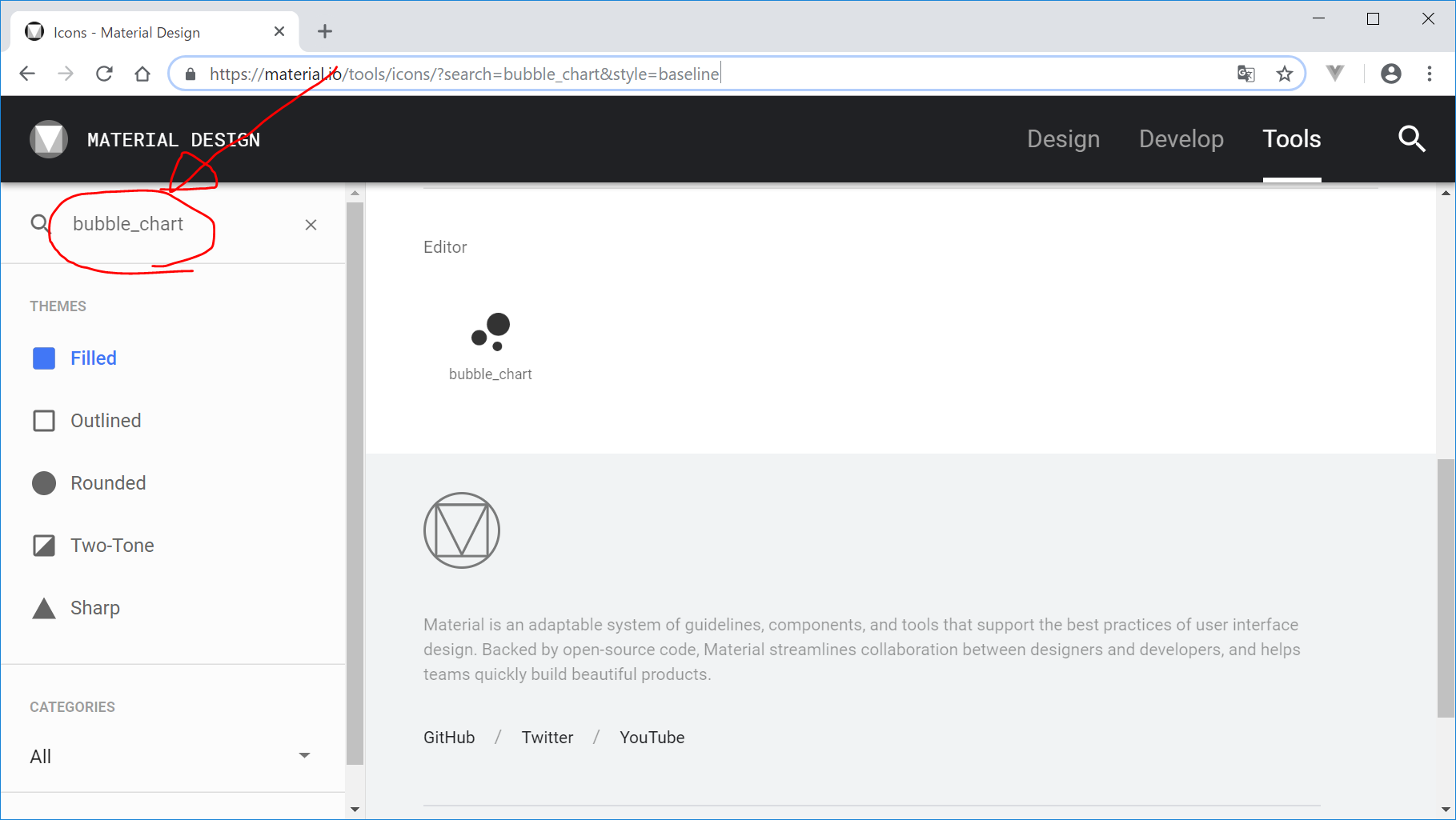Click the bubble_chart icon result
This screenshot has height=820, width=1456.
click(x=490, y=332)
